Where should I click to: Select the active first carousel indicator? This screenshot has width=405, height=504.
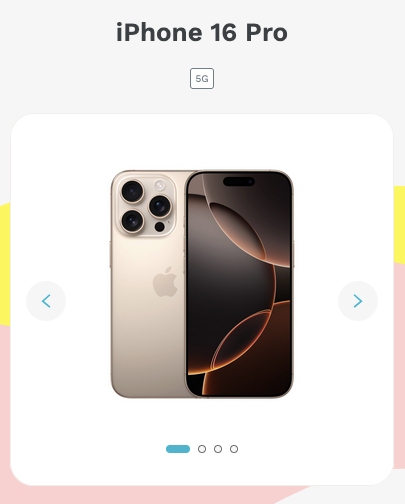(178, 449)
